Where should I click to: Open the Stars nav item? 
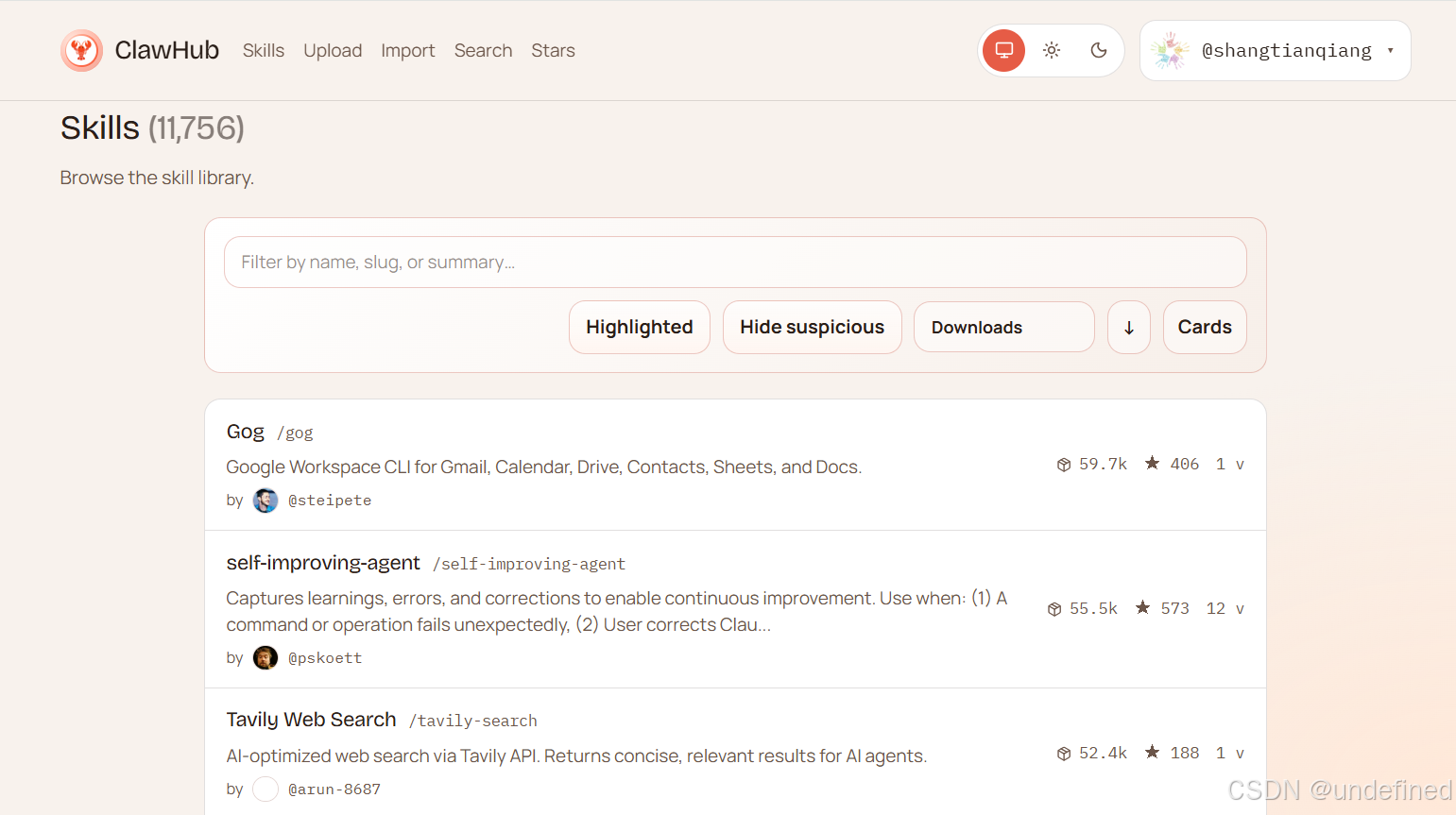tap(553, 50)
